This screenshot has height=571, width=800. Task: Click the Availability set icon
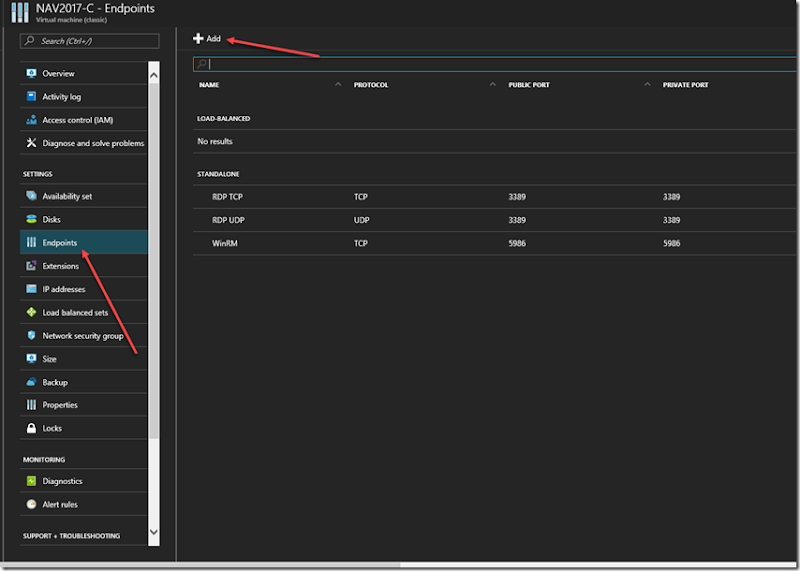tap(31, 196)
